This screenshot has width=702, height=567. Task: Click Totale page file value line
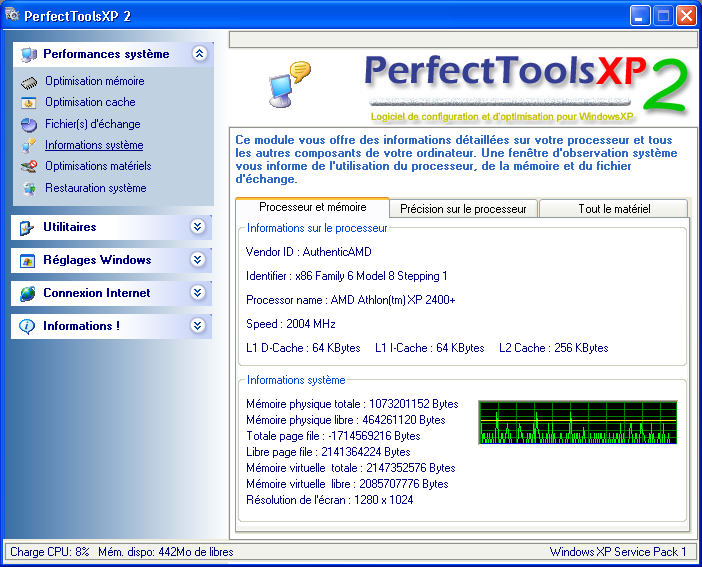[x=333, y=436]
